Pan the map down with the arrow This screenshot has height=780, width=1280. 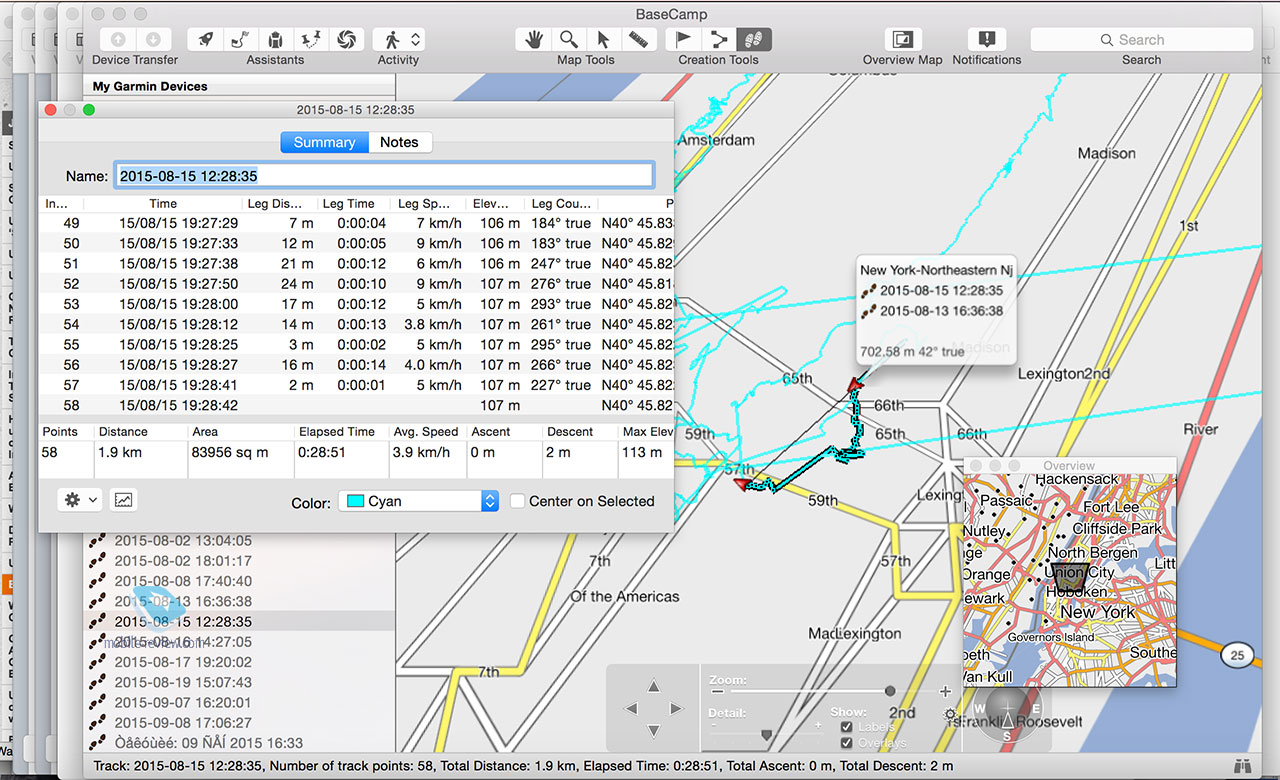click(653, 731)
